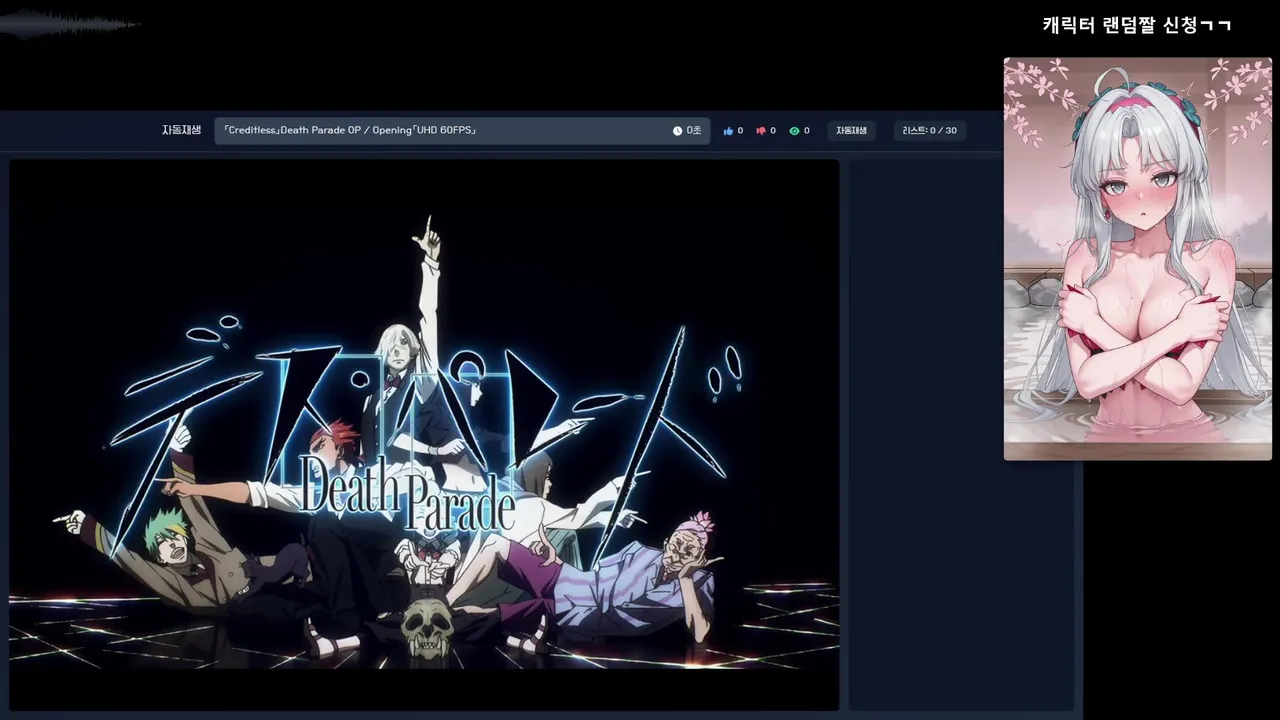Click the 자동재생 label left of title
1280x720 pixels.
[182, 131]
